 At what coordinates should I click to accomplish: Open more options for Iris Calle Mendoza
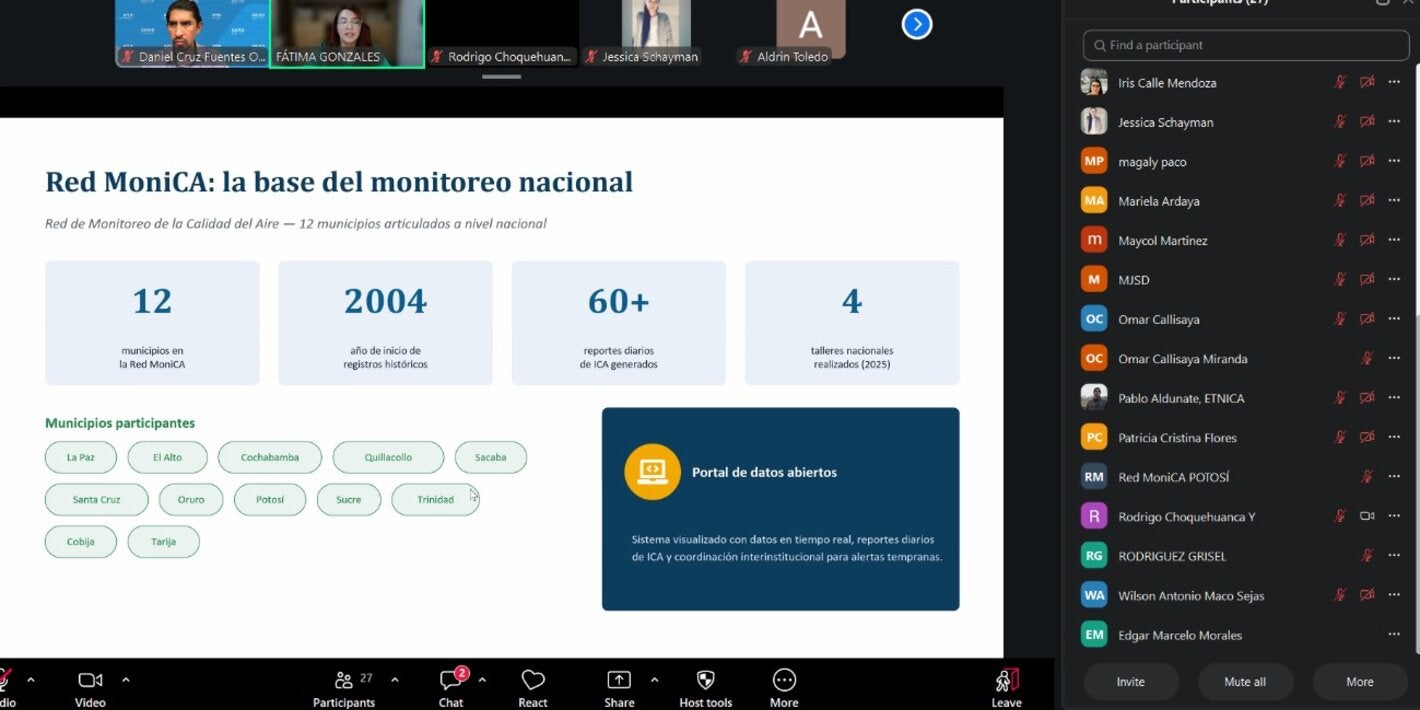click(1394, 83)
